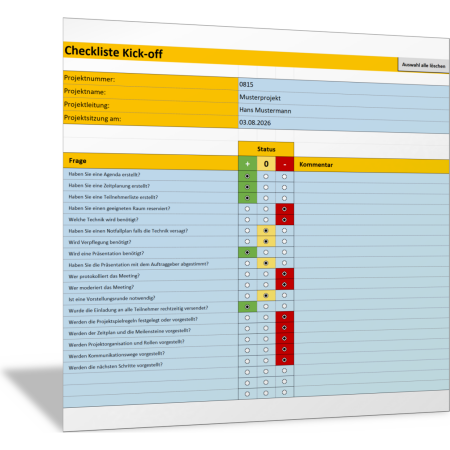Choose neutral '0' status for the Zeitplanung question
Image resolution: width=450 pixels, height=450 pixels.
pos(266,187)
